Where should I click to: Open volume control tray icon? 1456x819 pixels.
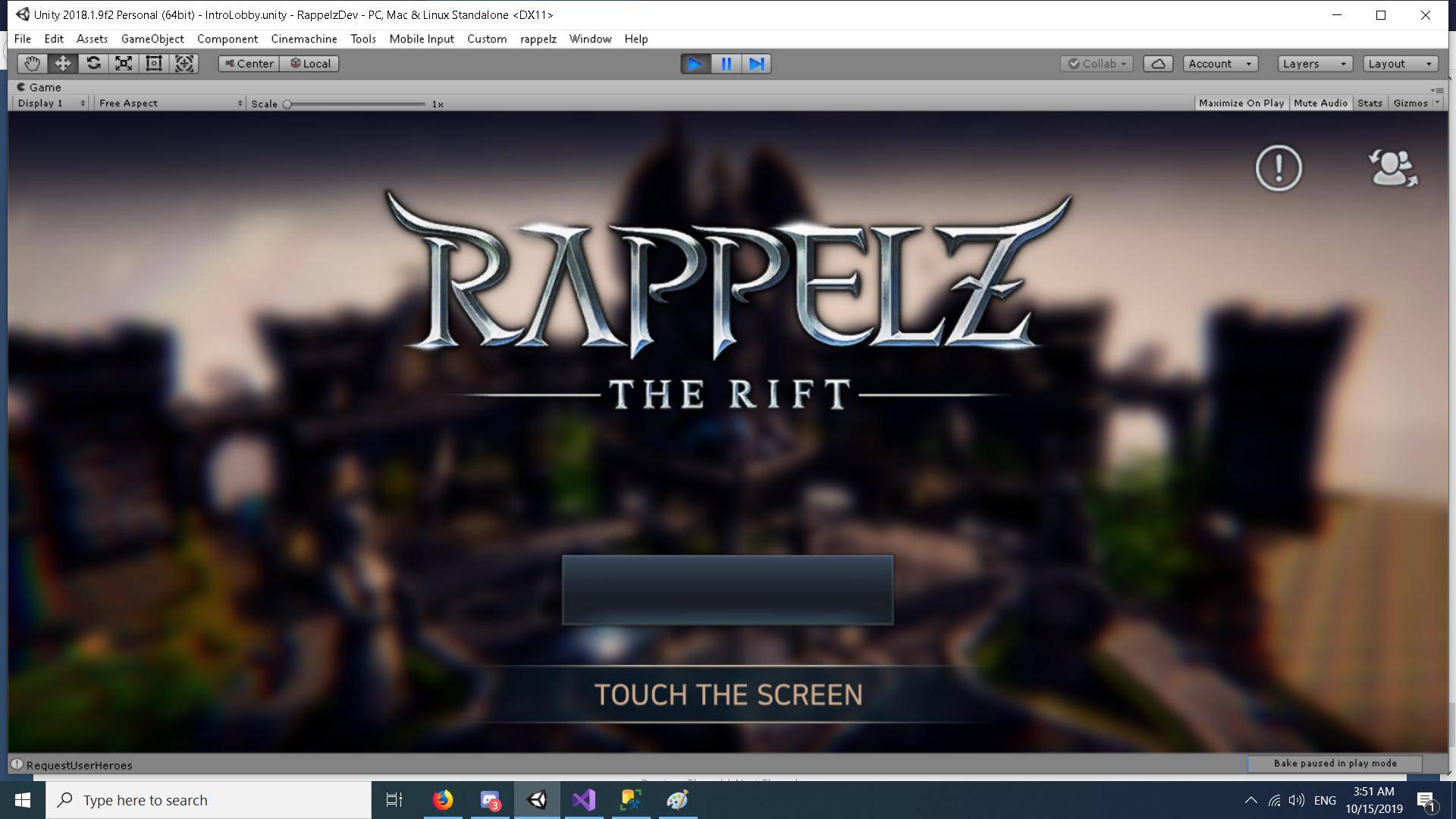pos(1297,800)
